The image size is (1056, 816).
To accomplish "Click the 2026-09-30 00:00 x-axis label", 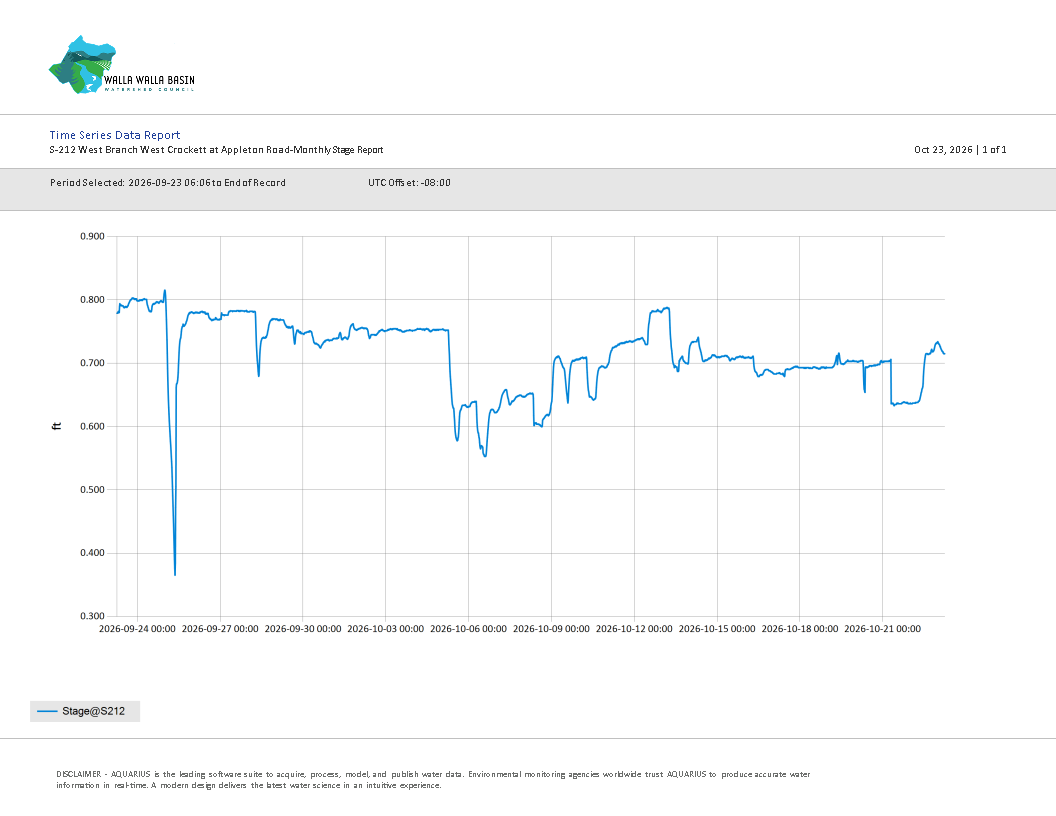I will [x=303, y=629].
